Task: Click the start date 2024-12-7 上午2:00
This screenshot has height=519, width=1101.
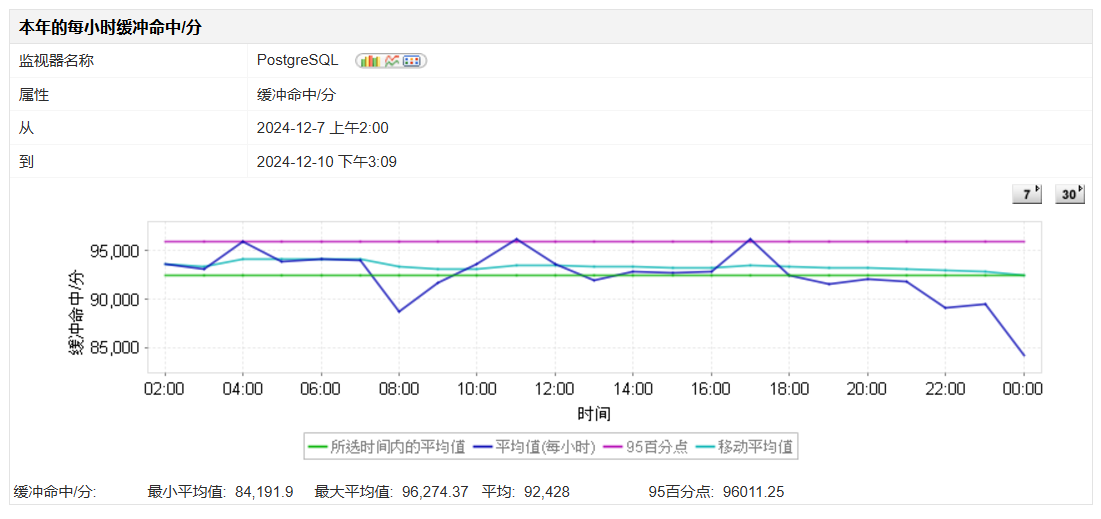Action: tap(322, 128)
